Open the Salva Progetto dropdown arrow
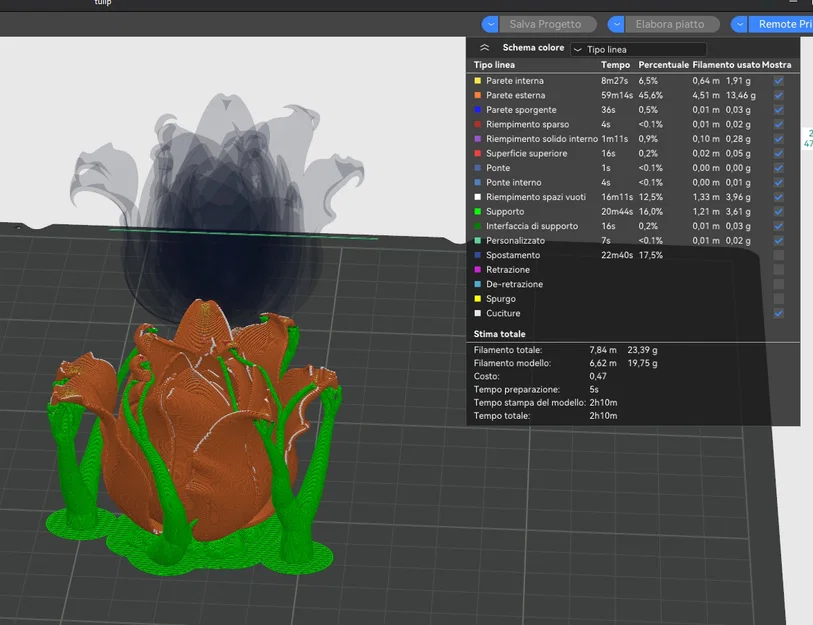Screen dimensions: 813x625 490,24
